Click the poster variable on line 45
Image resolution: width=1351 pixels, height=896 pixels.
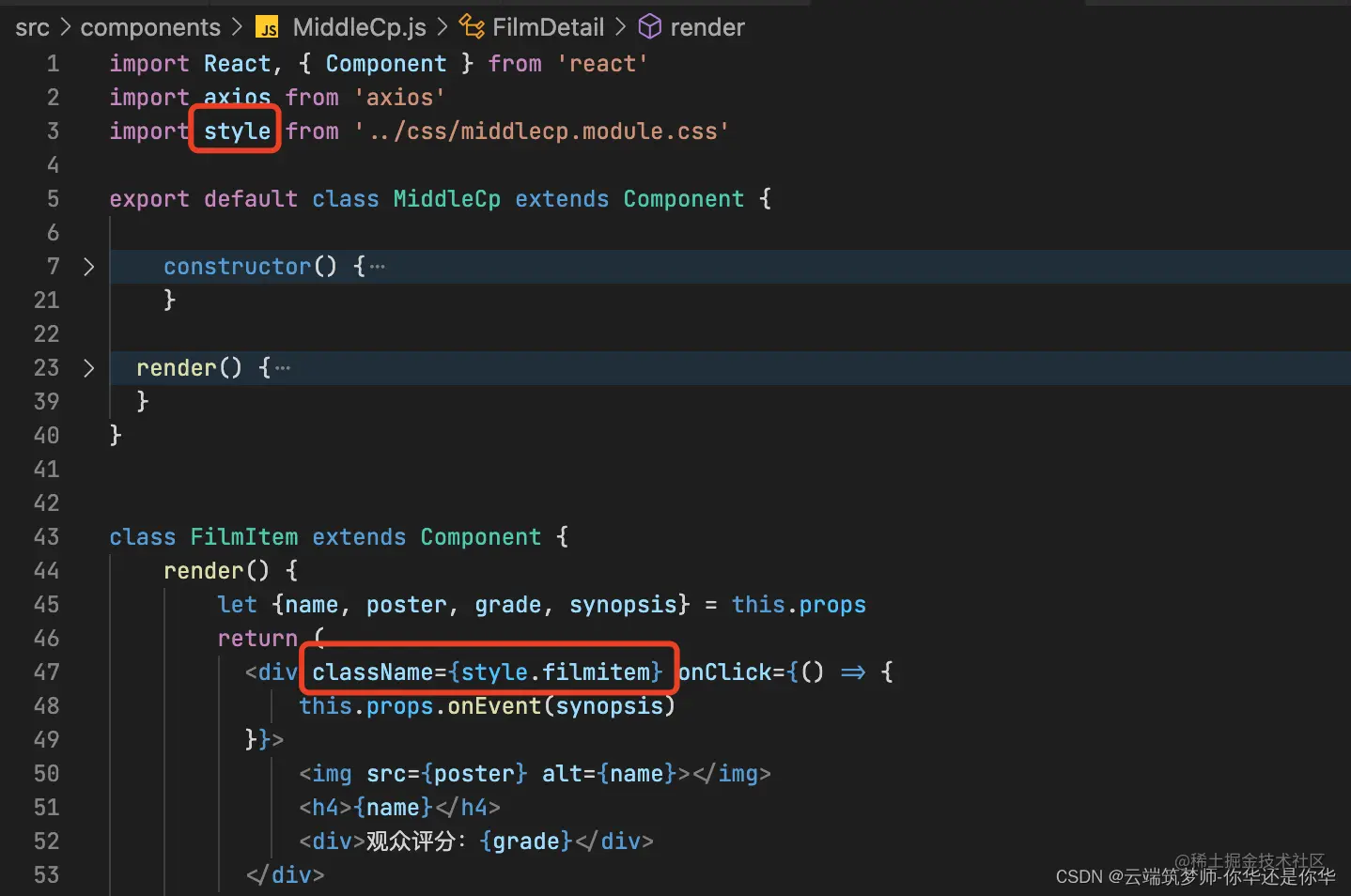(x=406, y=605)
